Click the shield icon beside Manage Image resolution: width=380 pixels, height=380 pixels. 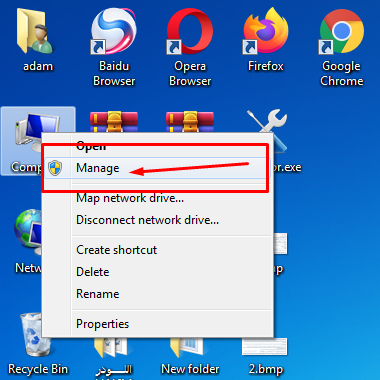pyautogui.click(x=55, y=168)
